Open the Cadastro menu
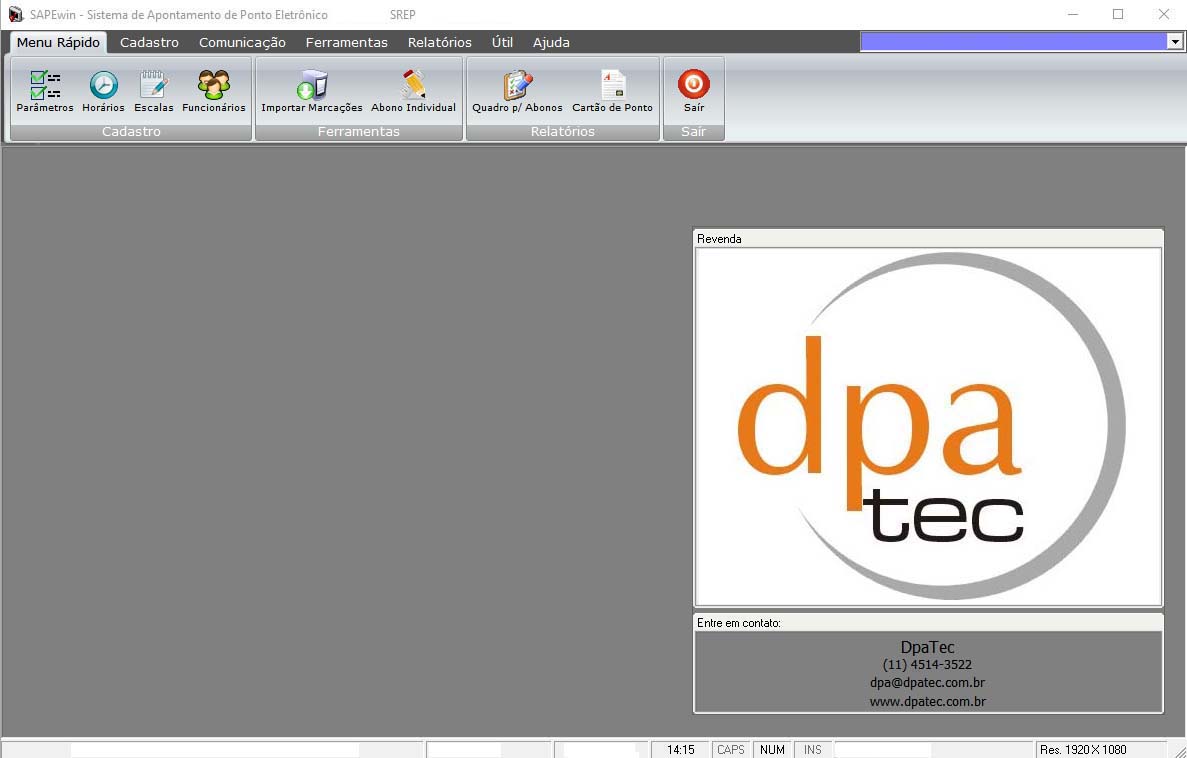Screen dimensions: 1187x758 click(x=149, y=42)
